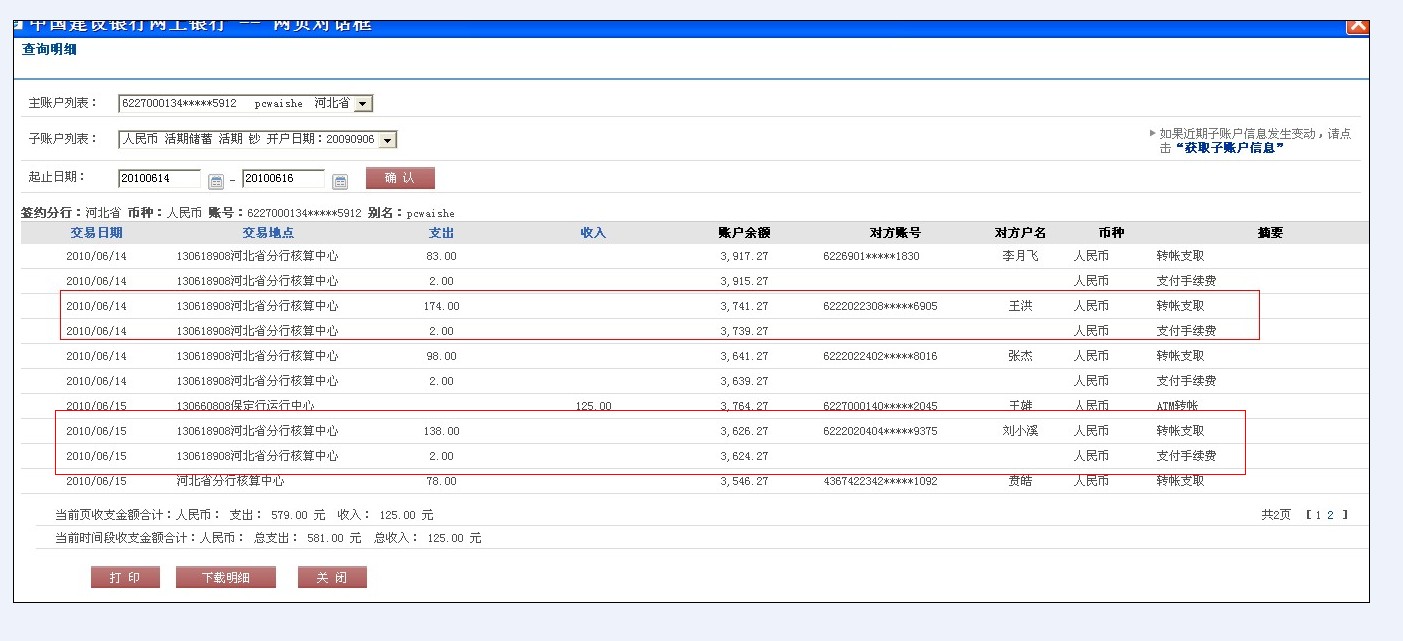Click the end date field showing 20100616
Screen dimensions: 1403x641
tap(283, 179)
